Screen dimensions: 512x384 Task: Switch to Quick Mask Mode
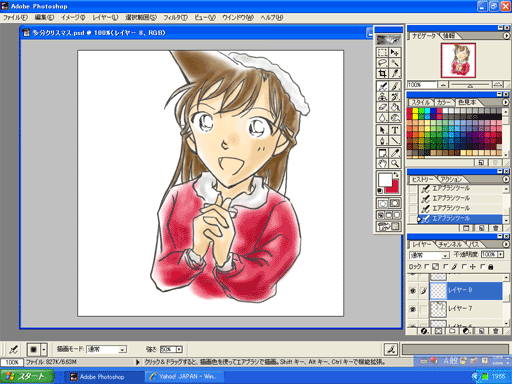[x=395, y=203]
